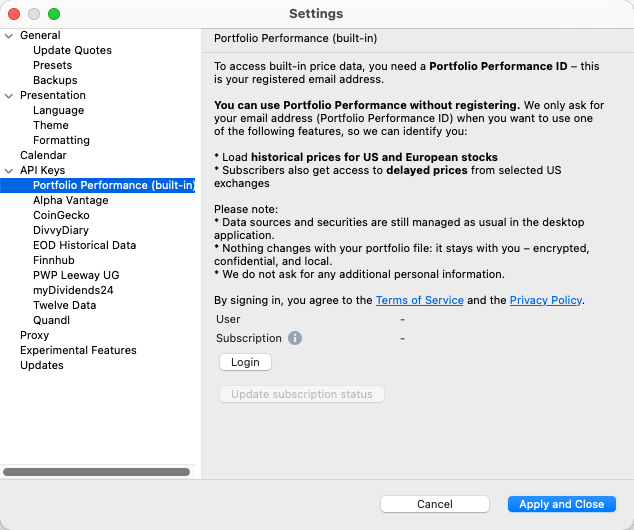
Task: Click Apply and Close button
Action: [x=561, y=504]
